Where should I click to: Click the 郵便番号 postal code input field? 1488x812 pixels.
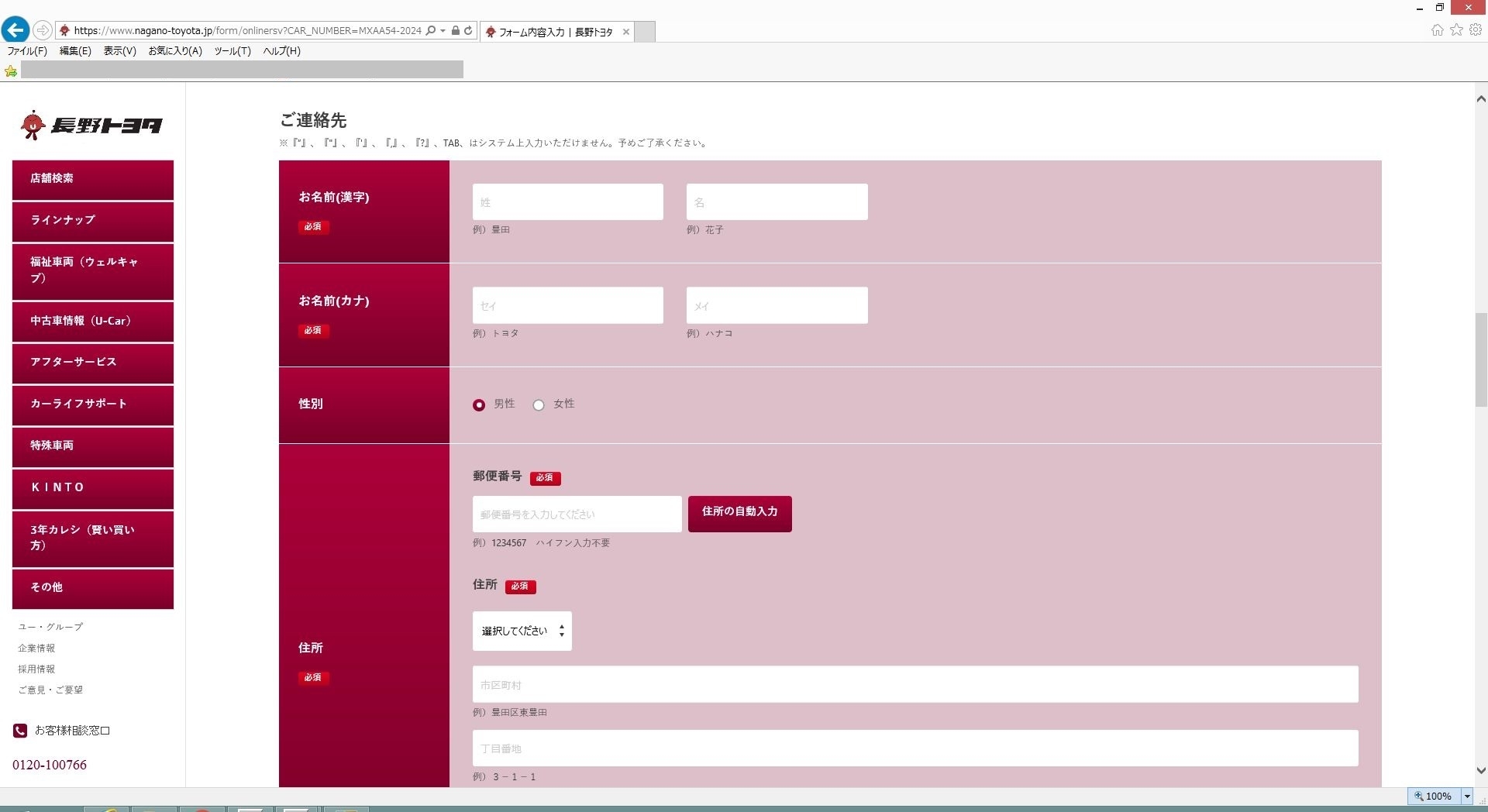(x=577, y=514)
